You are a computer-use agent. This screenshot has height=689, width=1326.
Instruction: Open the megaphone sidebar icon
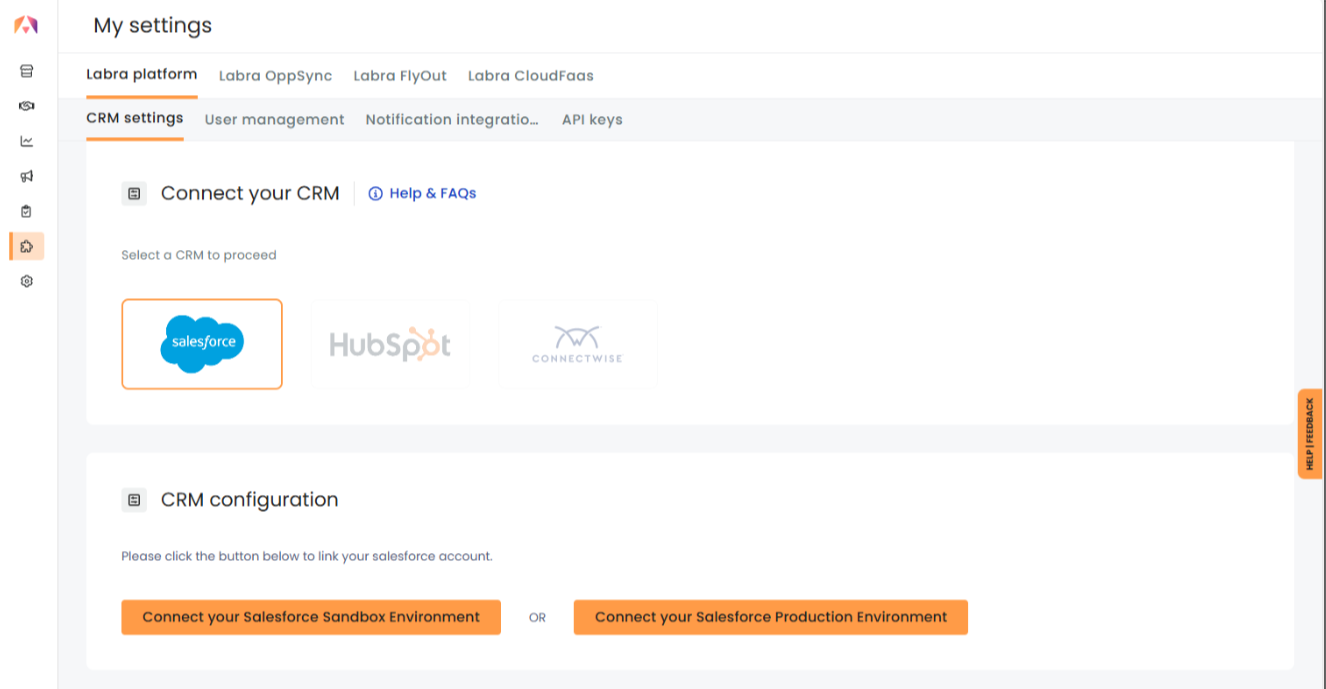pyautogui.click(x=27, y=176)
